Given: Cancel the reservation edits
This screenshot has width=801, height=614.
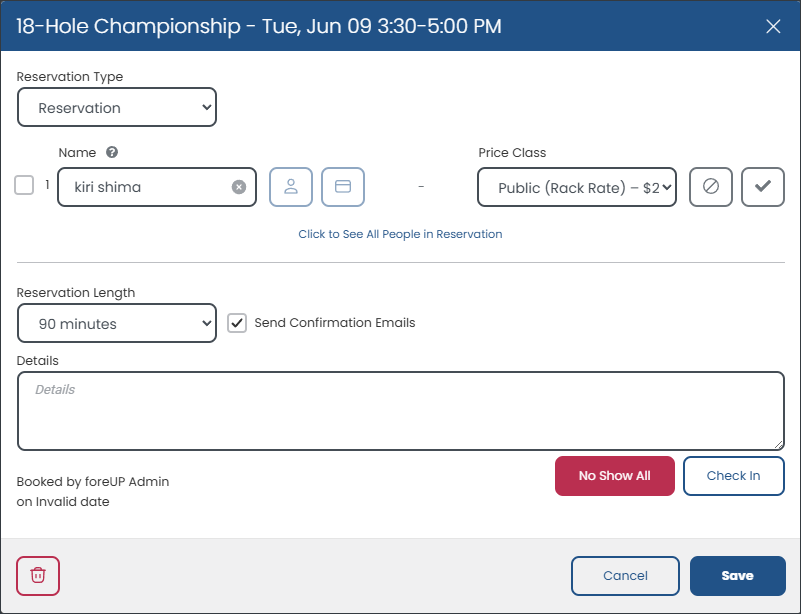Looking at the screenshot, I should click(x=625, y=576).
